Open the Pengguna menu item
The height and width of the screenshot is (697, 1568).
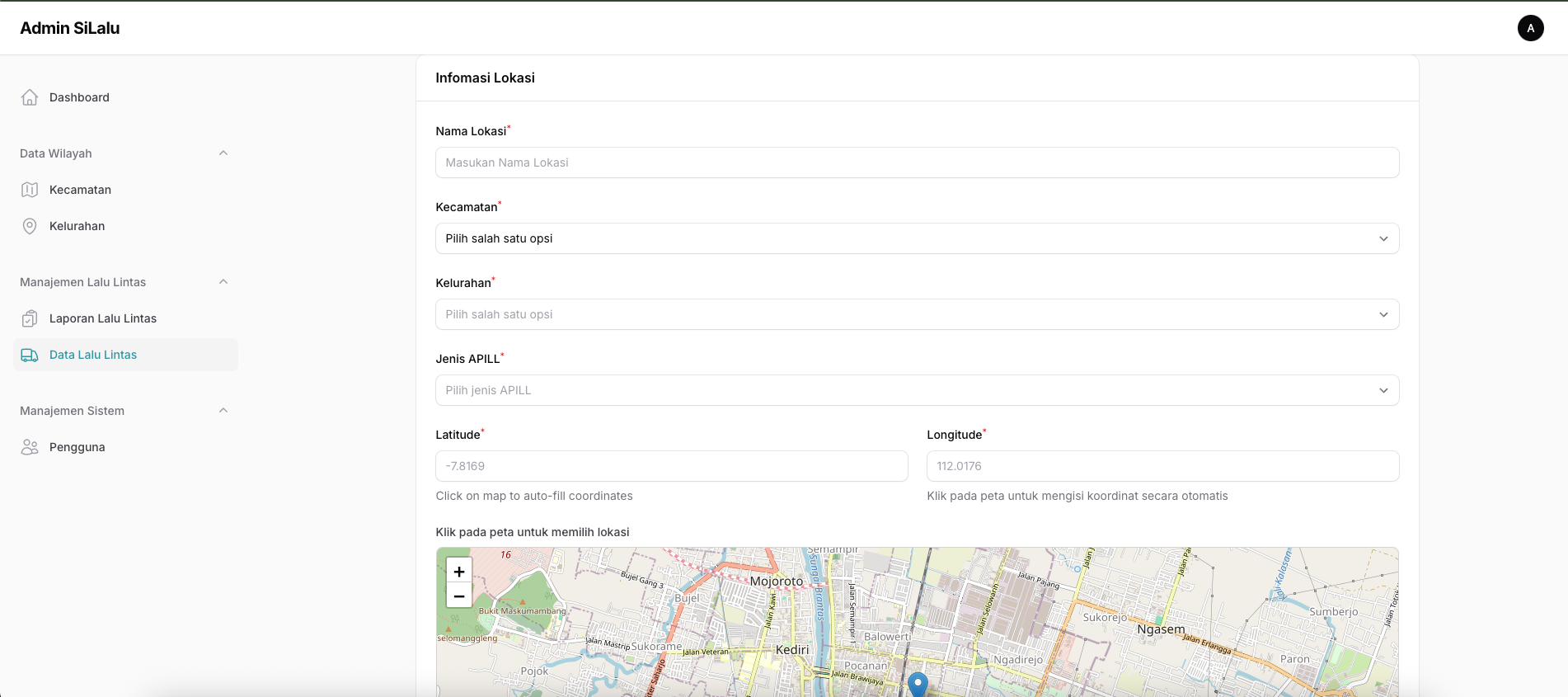(x=77, y=447)
